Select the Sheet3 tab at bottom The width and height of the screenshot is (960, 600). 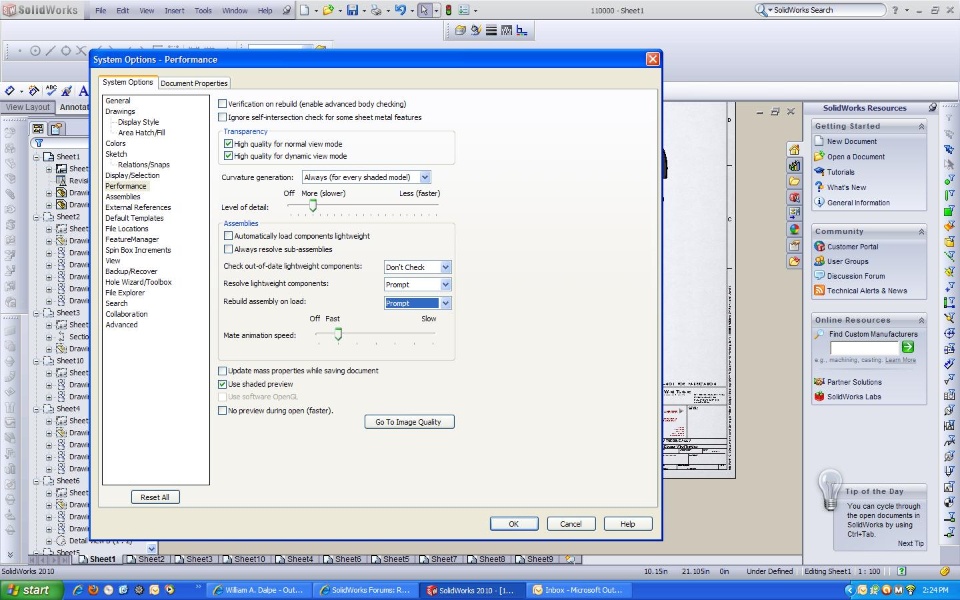195,559
